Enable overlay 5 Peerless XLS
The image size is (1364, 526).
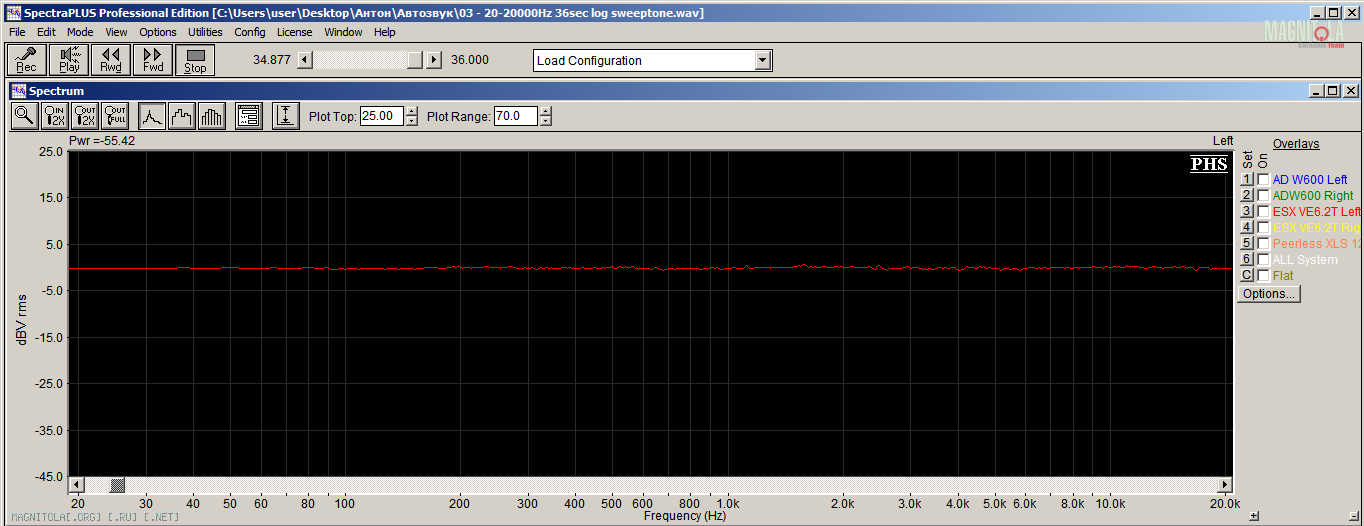[x=1264, y=244]
